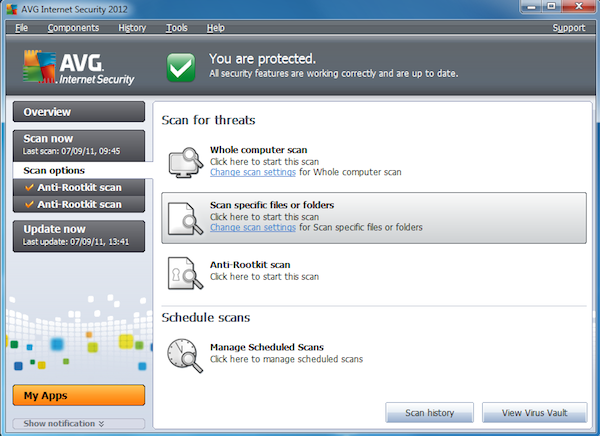Close the AVG window
Screen dimensions: 600x436
pyautogui.click(x=579, y=7)
